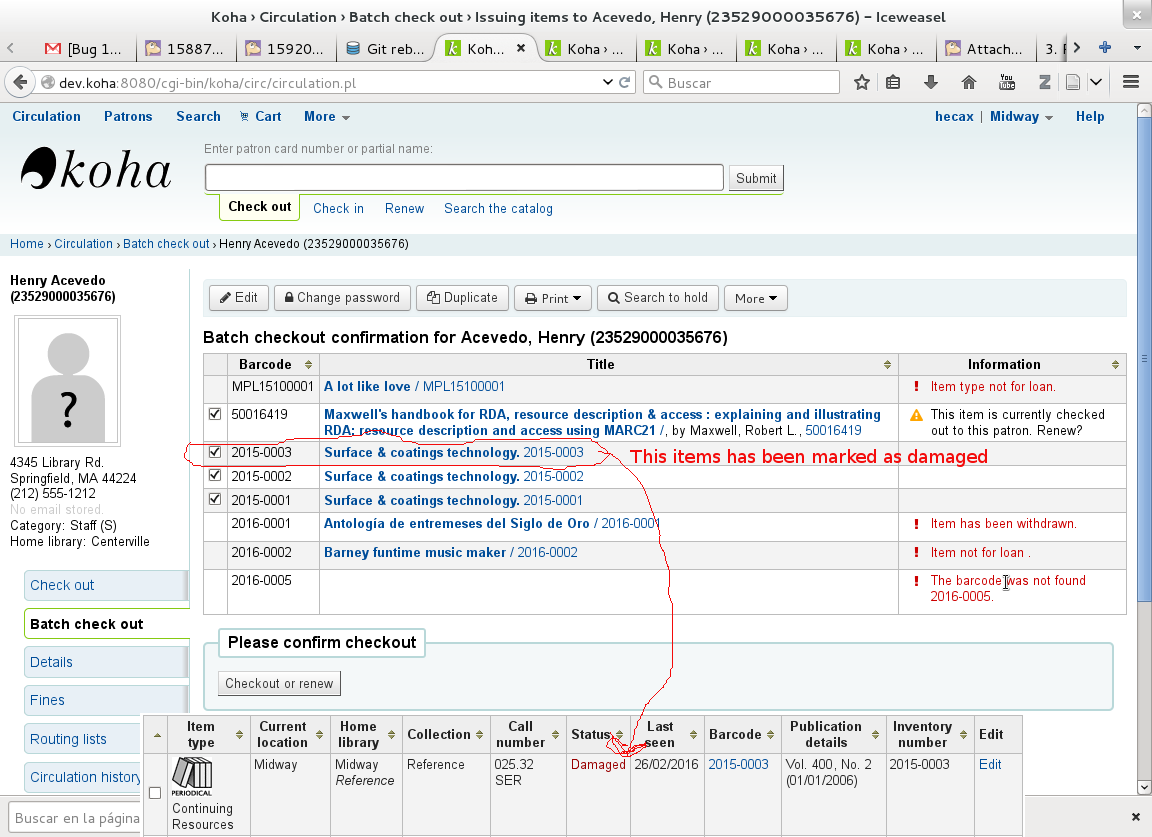Toggle the checkbox for barcode 2015-0003
The width and height of the screenshot is (1152, 837).
click(215, 453)
